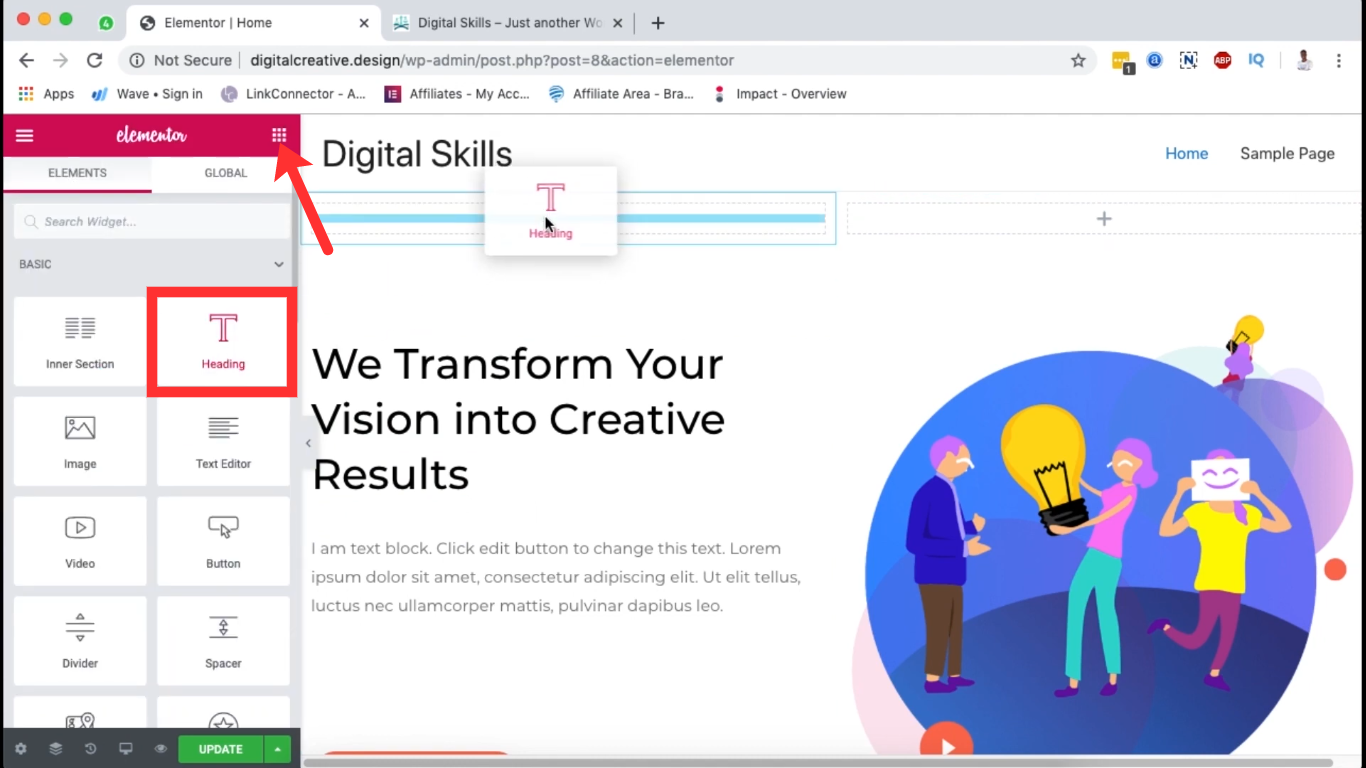Open a new browser tab
The image size is (1366, 768).
click(x=658, y=22)
